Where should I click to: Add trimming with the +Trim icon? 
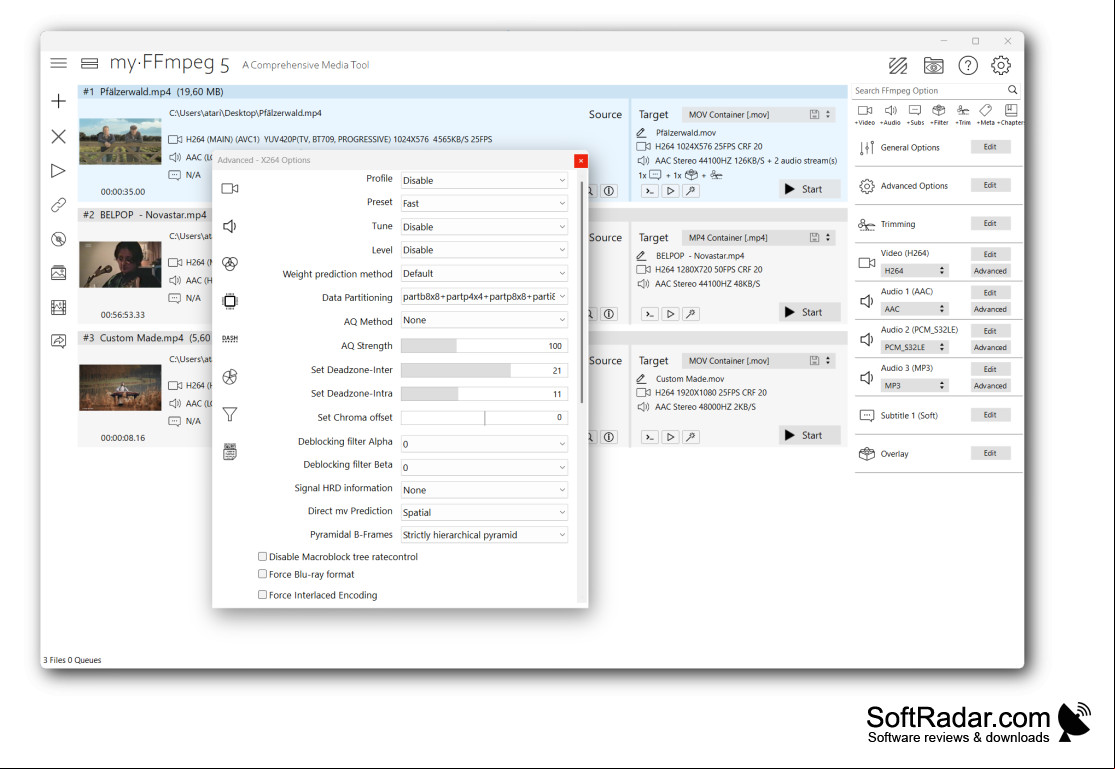click(963, 115)
